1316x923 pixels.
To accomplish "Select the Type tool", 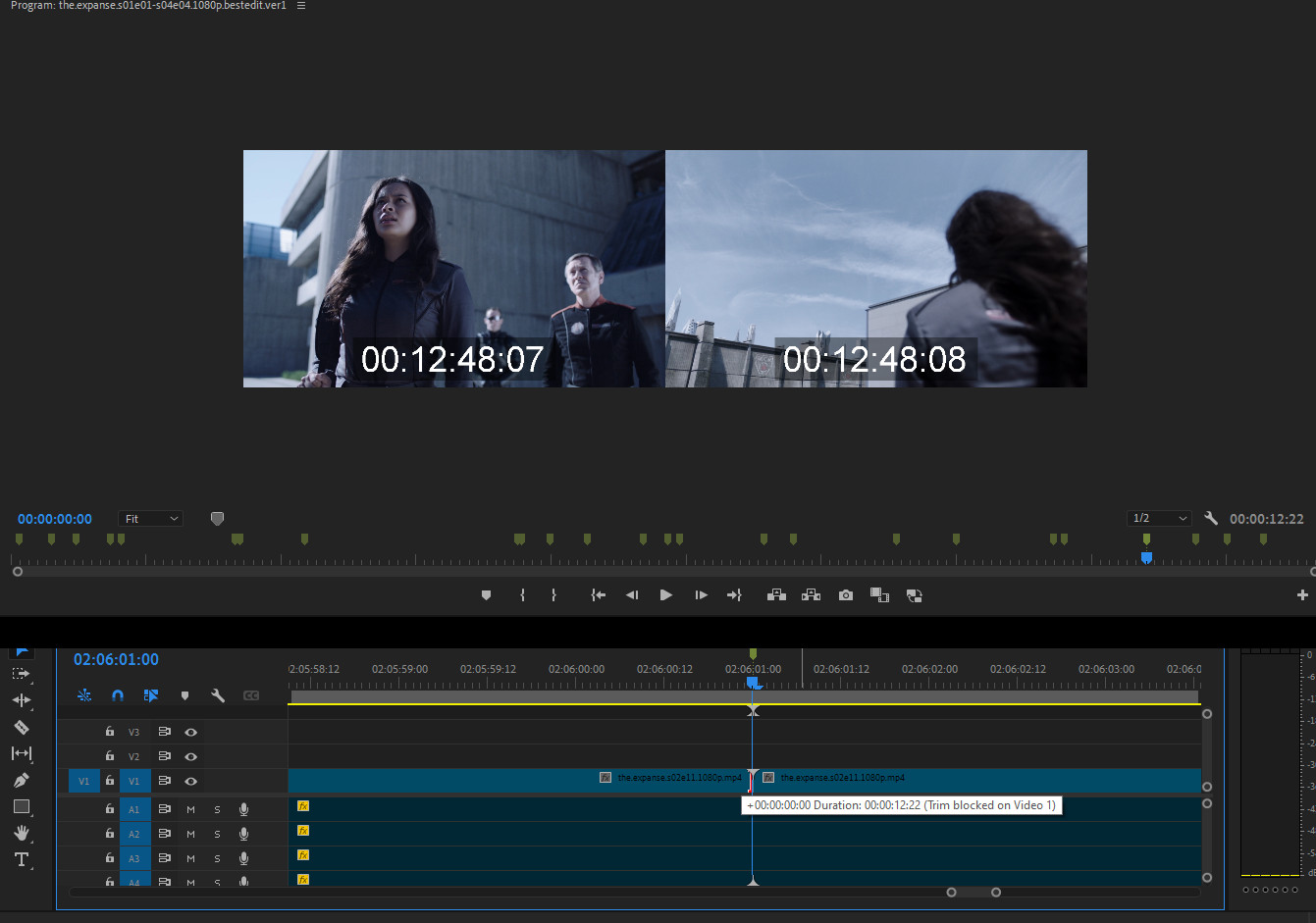I will coord(21,859).
